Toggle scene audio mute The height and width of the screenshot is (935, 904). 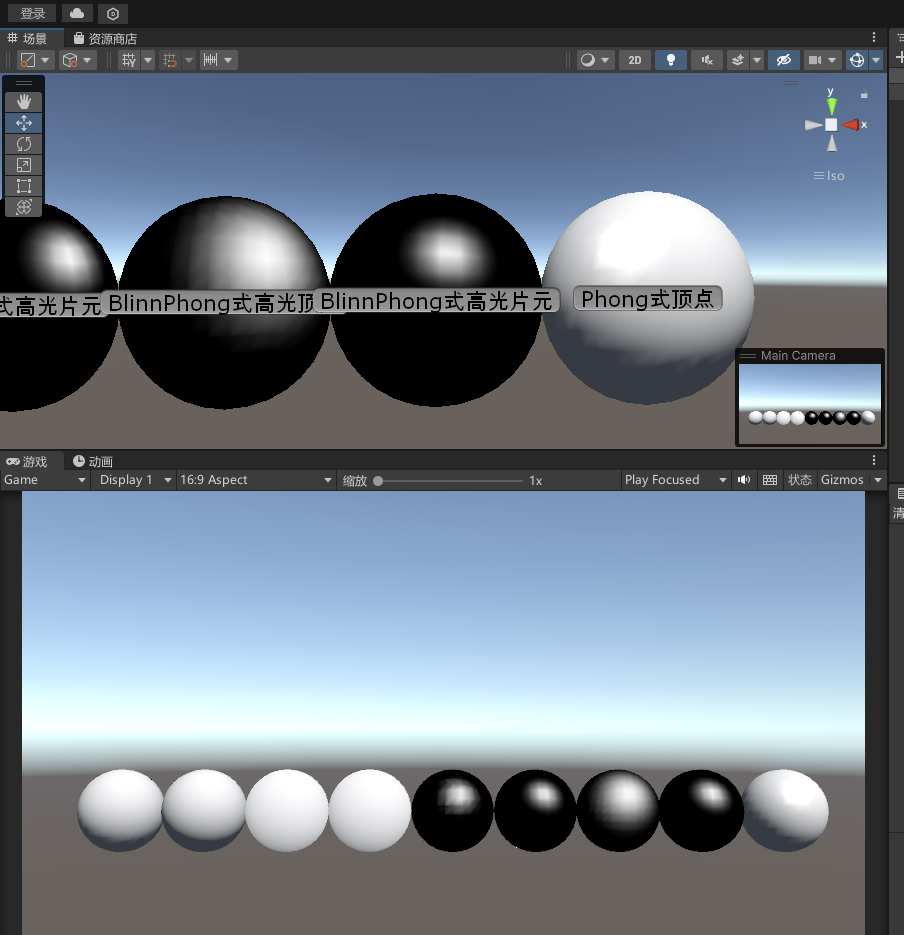coord(707,60)
